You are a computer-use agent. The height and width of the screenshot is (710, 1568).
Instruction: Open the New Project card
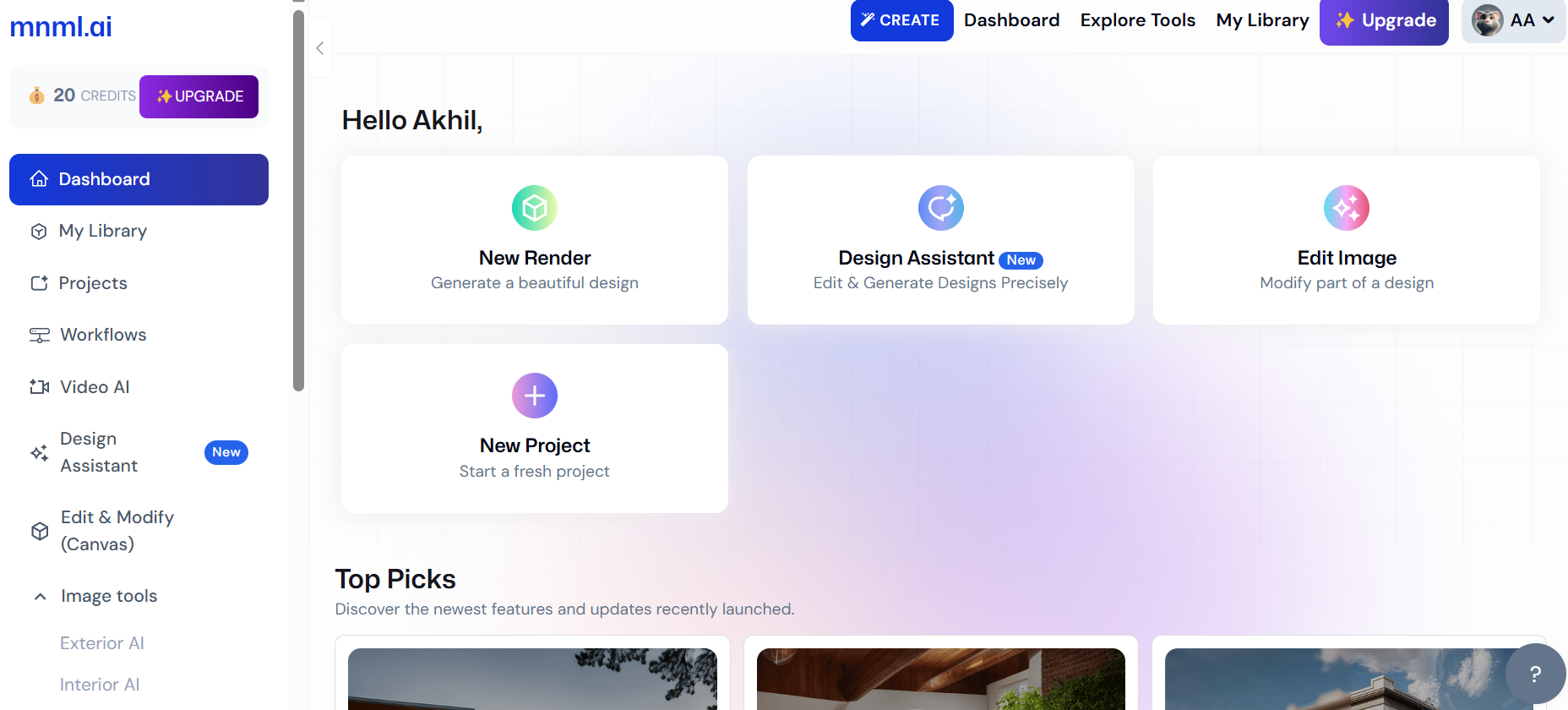coord(535,429)
